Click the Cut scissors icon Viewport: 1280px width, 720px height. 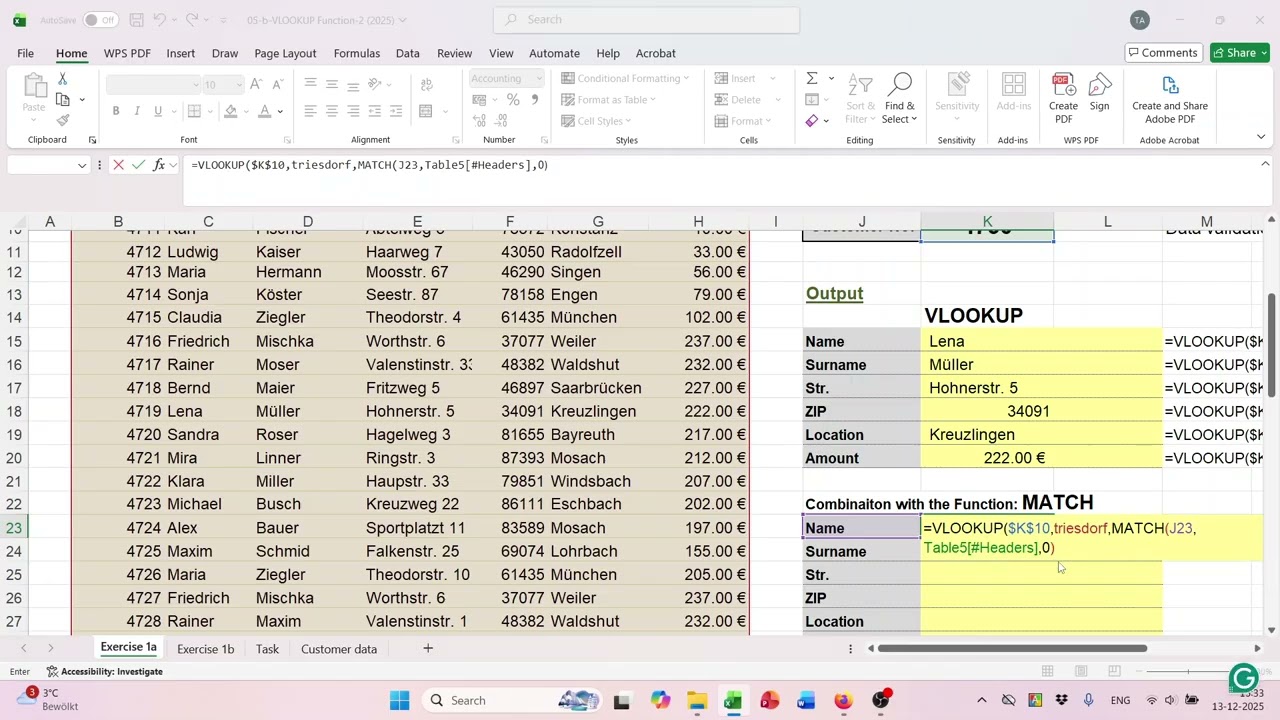(x=62, y=79)
